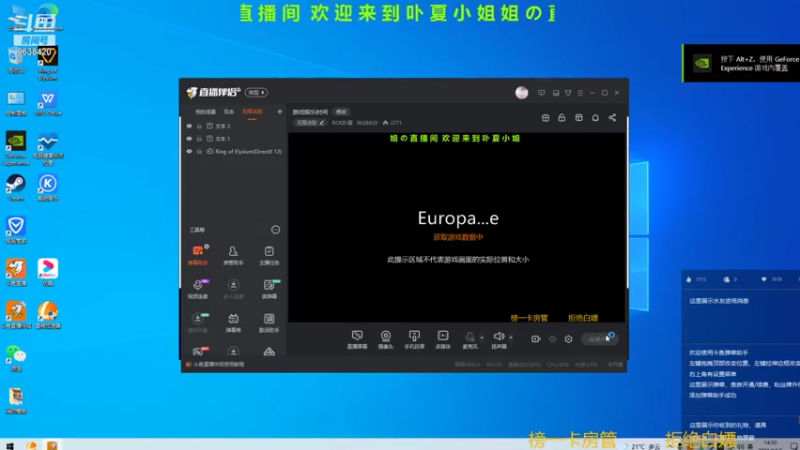Viewport: 800px width, 450px height.
Task: Open the Windows Start menu
Action: coord(10,445)
